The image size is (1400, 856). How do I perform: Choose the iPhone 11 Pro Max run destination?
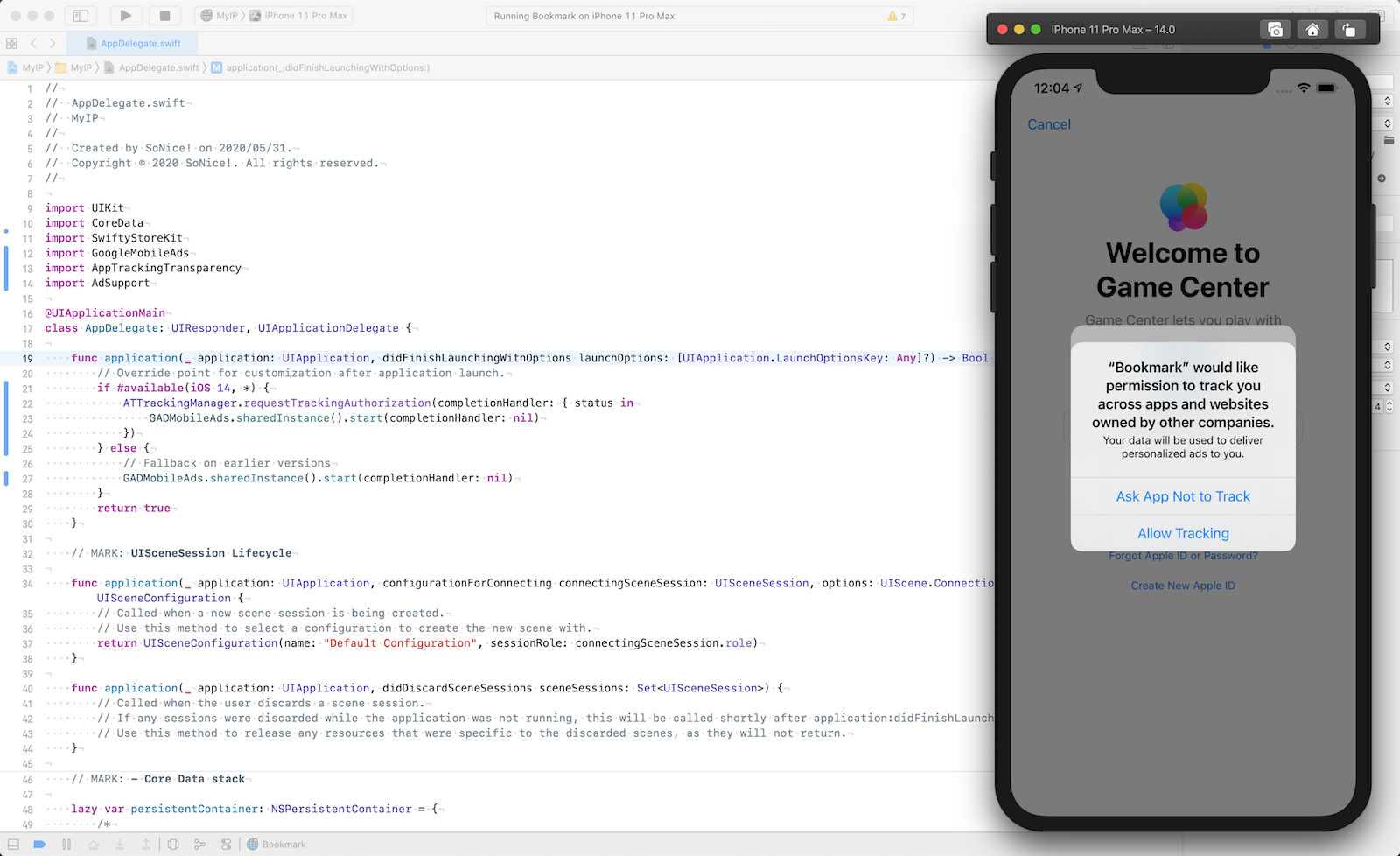point(297,16)
